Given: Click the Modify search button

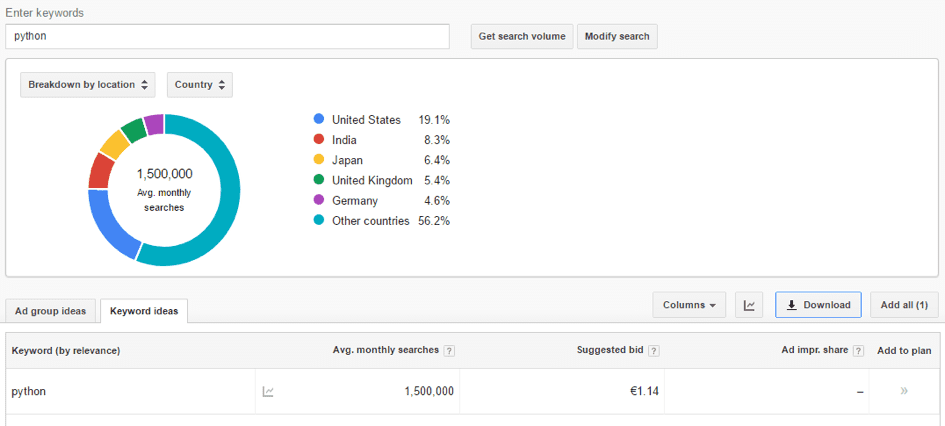Looking at the screenshot, I should point(617,36).
